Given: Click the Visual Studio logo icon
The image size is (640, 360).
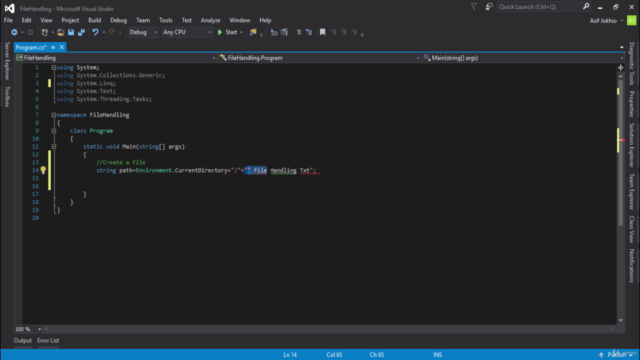Looking at the screenshot, I should point(10,8).
